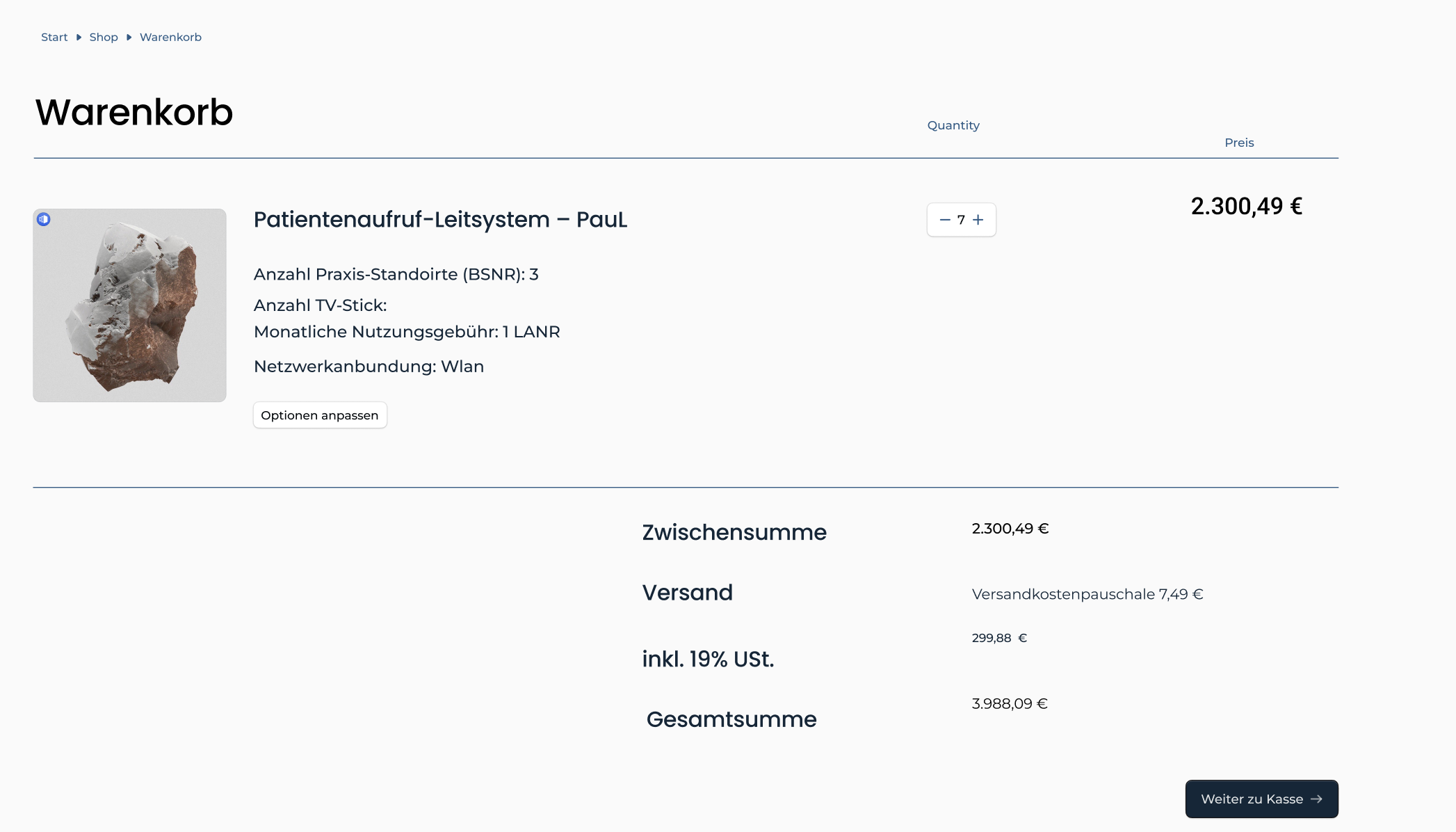Go to the Shop breadcrumb link
The image size is (1456, 832).
(x=104, y=38)
